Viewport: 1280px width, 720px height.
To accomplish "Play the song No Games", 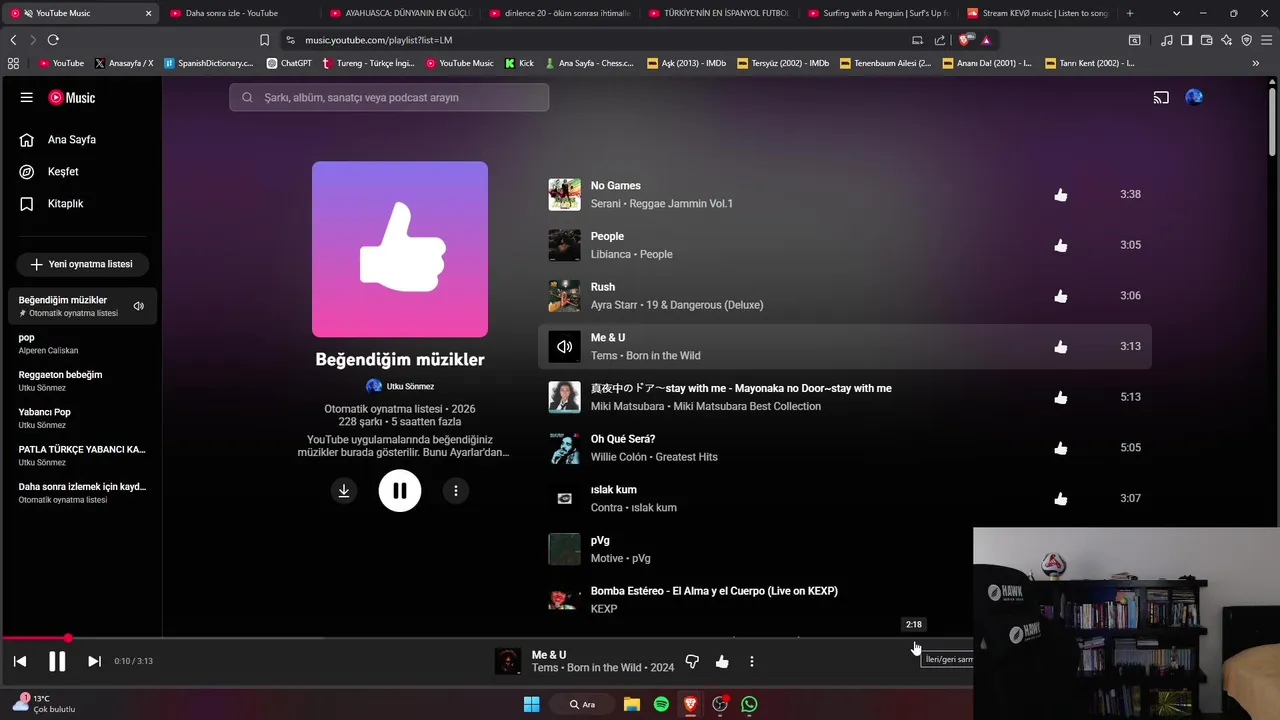I will [616, 186].
